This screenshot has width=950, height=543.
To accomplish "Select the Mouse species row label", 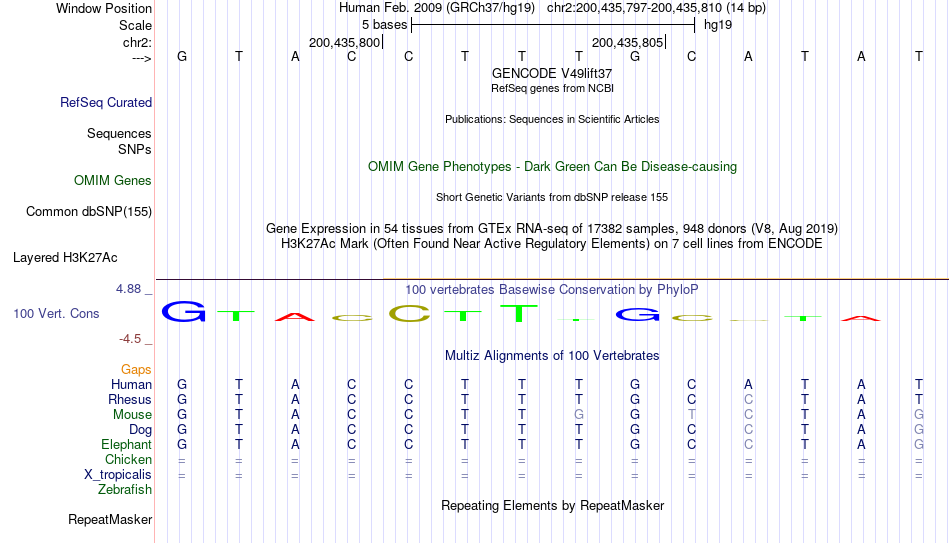I will (132, 415).
